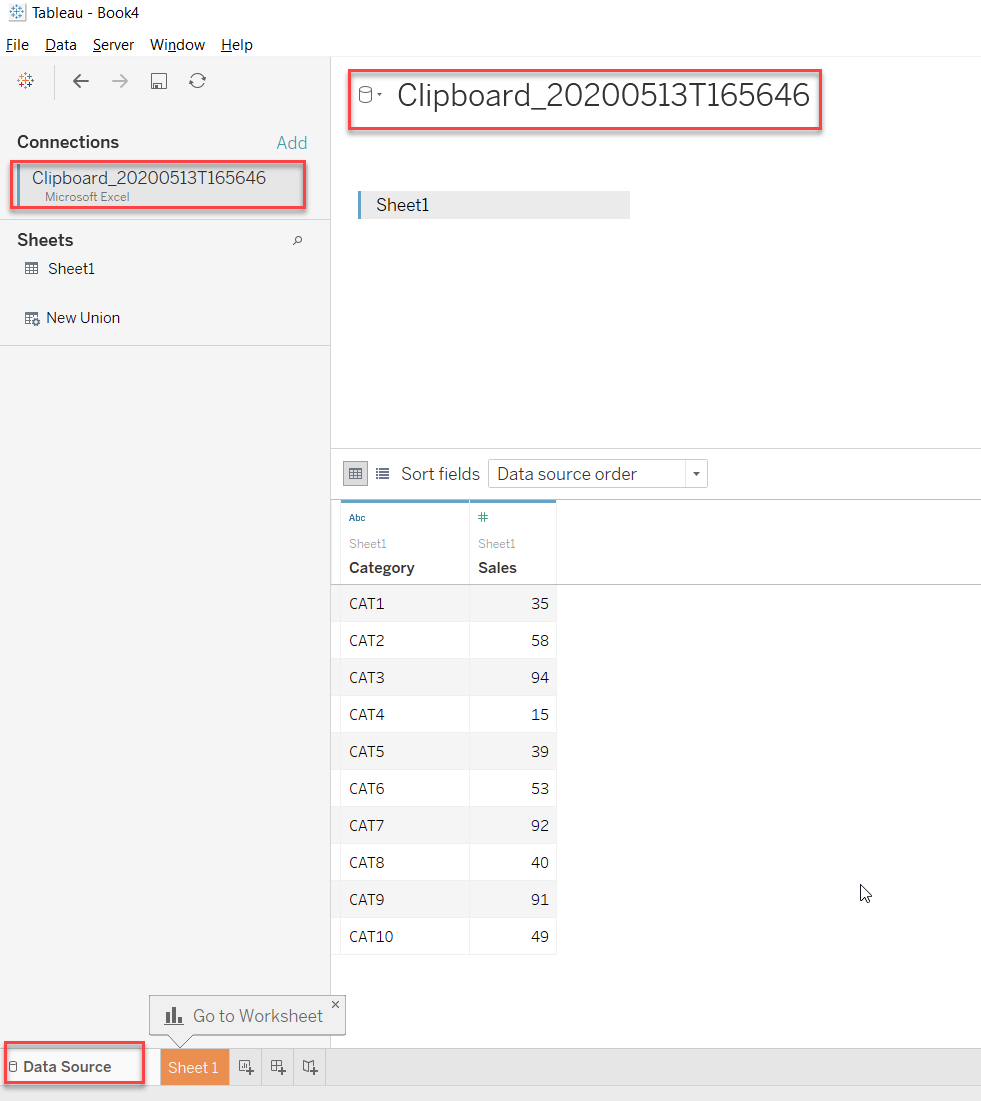Select the CAT5 cell
The height and width of the screenshot is (1101, 981).
(x=405, y=751)
